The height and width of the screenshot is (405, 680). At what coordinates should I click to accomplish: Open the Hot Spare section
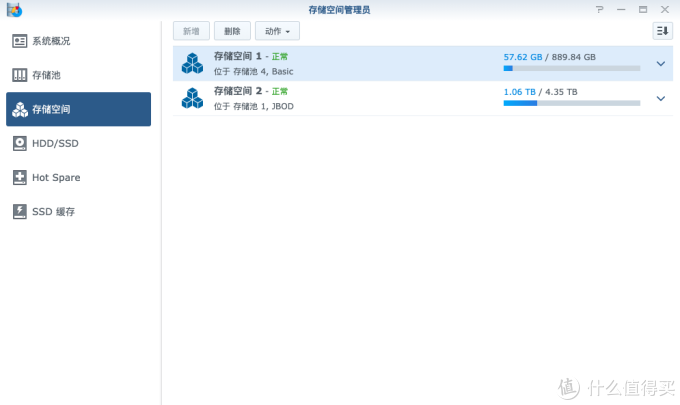click(x=78, y=177)
